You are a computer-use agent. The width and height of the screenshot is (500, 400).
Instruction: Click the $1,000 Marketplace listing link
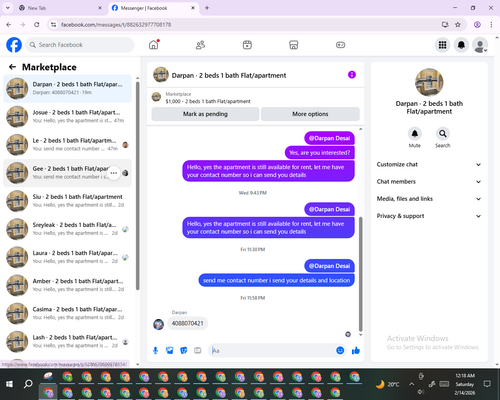click(x=208, y=101)
